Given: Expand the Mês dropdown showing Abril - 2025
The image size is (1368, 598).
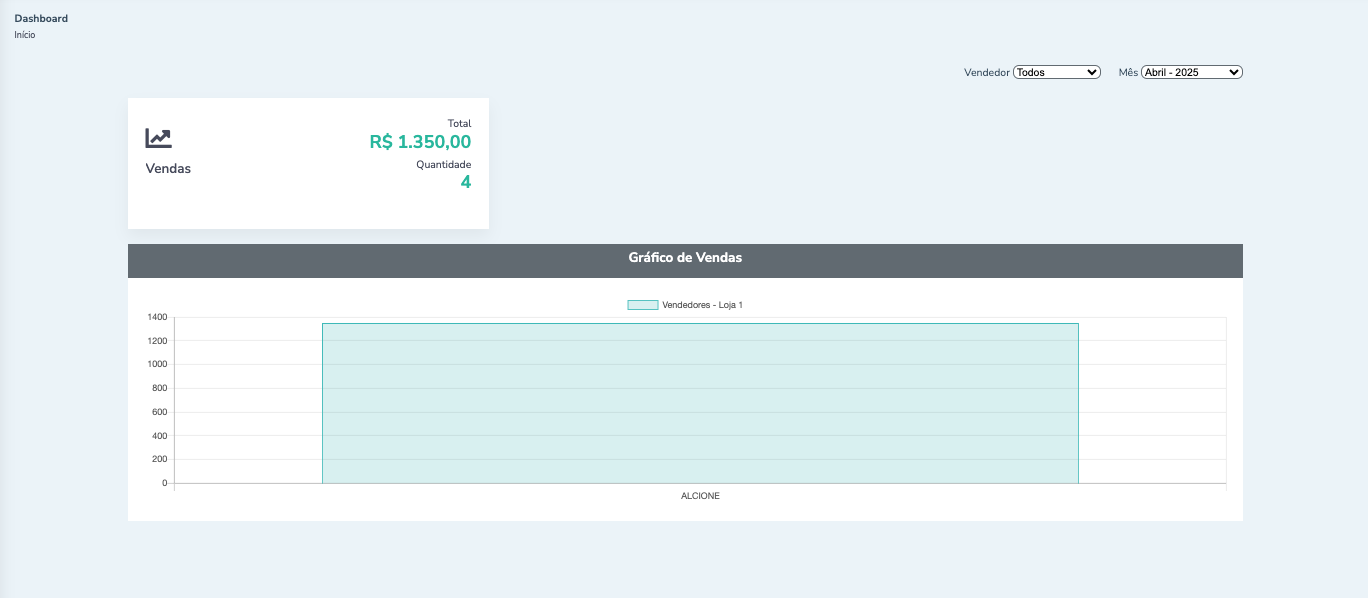Looking at the screenshot, I should pyautogui.click(x=1191, y=72).
